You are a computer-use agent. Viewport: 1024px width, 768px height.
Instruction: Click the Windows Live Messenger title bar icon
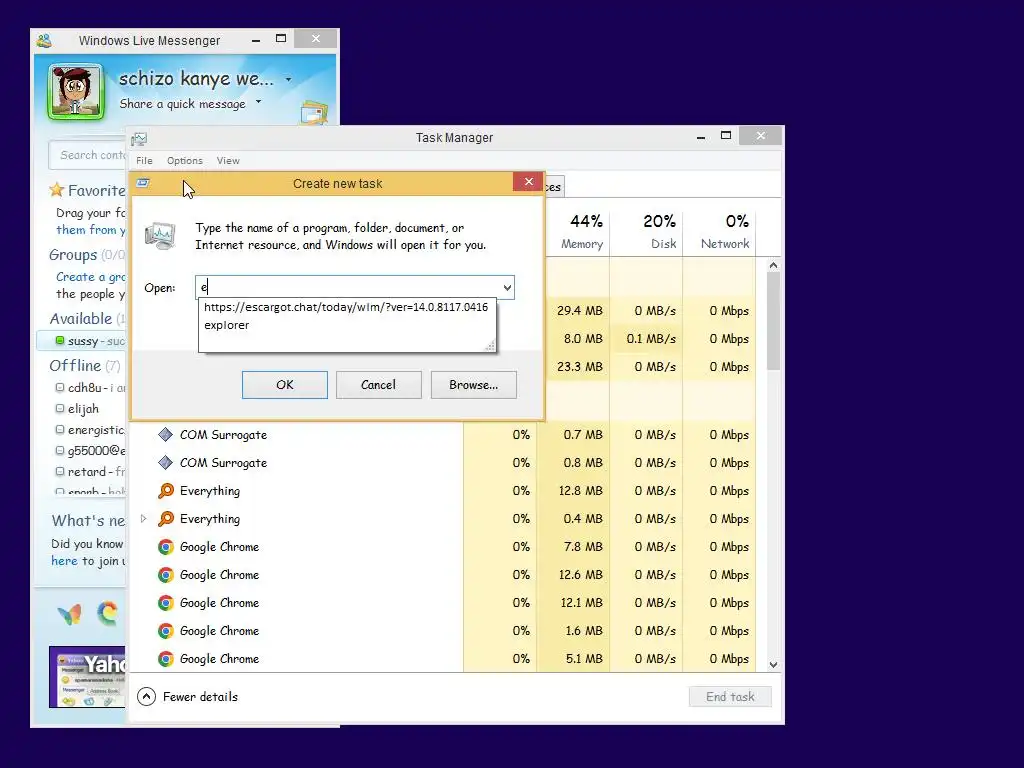coord(44,40)
